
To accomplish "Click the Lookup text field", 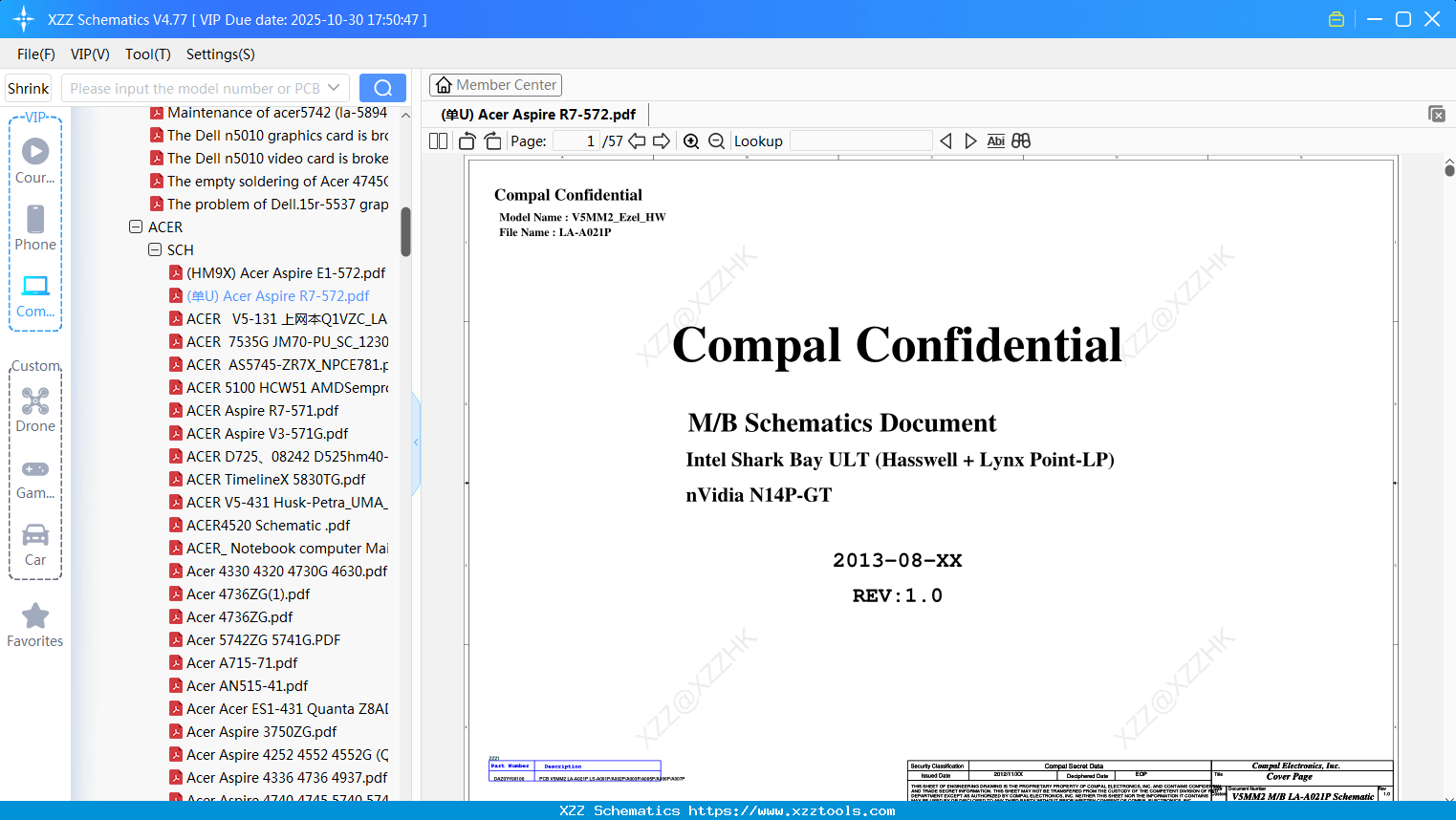I will pyautogui.click(x=860, y=141).
